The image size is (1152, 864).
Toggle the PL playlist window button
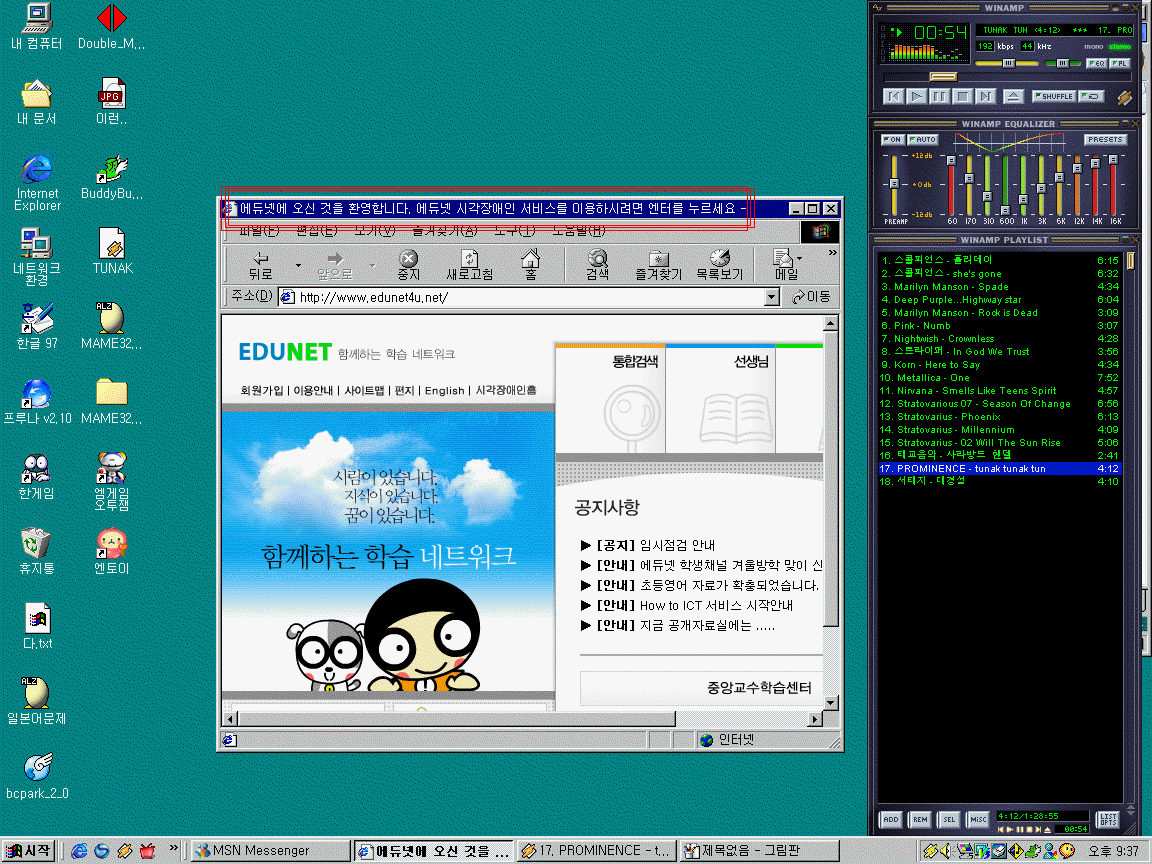[1119, 63]
